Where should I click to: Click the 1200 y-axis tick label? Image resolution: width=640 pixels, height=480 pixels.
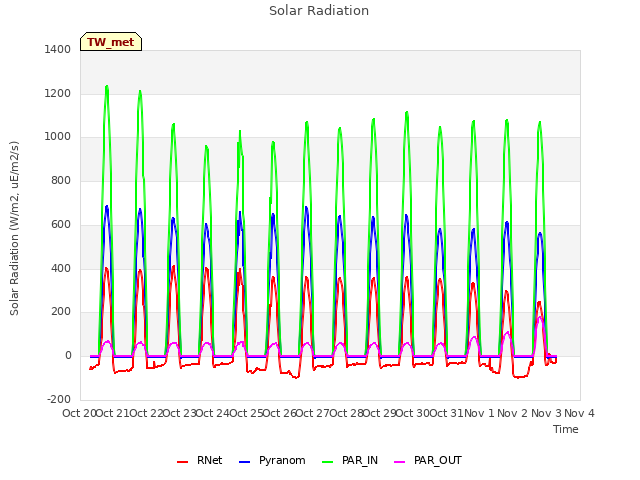tap(58, 93)
